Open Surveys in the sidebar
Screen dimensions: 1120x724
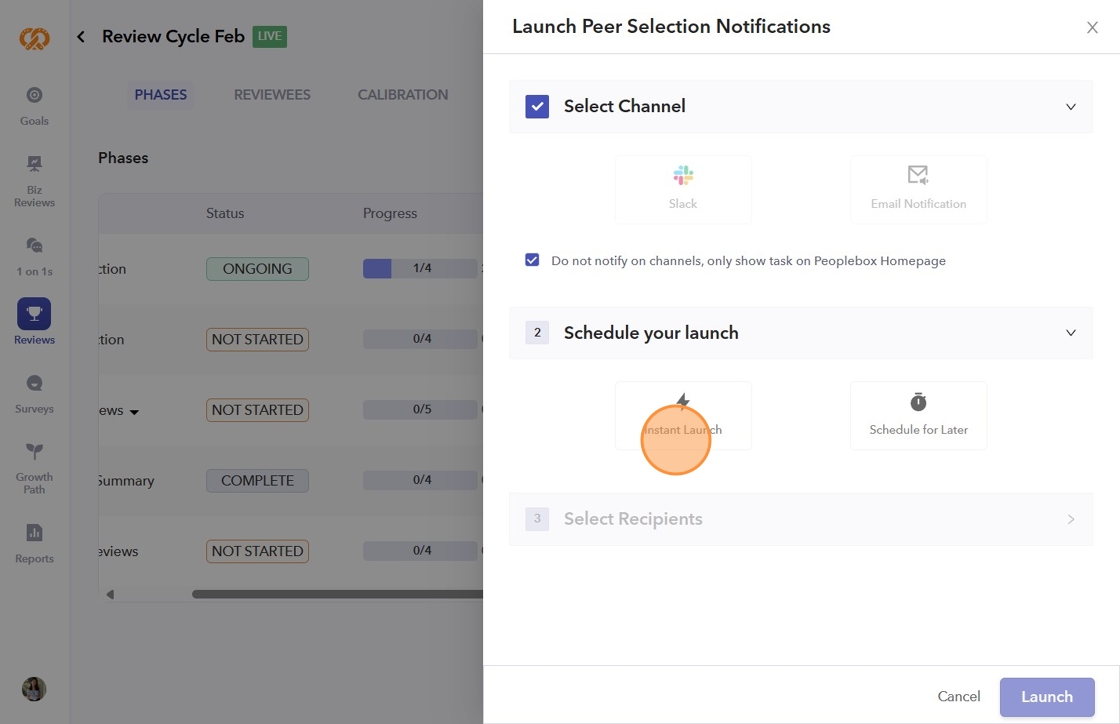34,392
